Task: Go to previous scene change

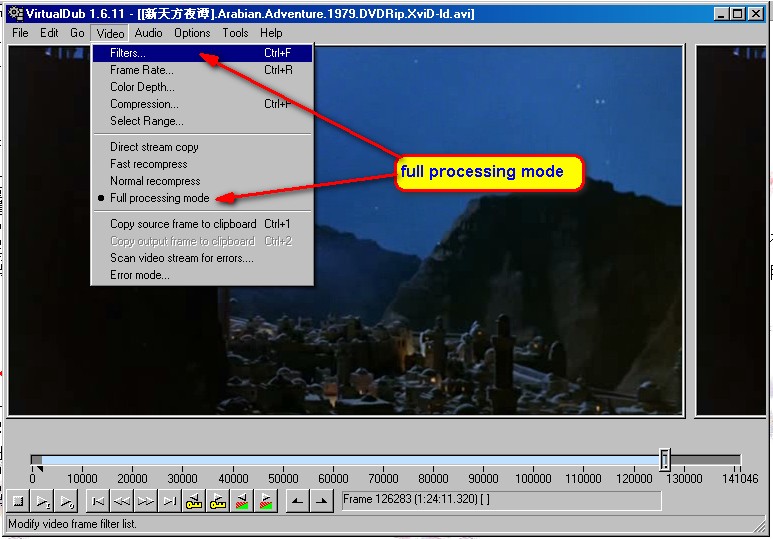Action: click(x=242, y=501)
